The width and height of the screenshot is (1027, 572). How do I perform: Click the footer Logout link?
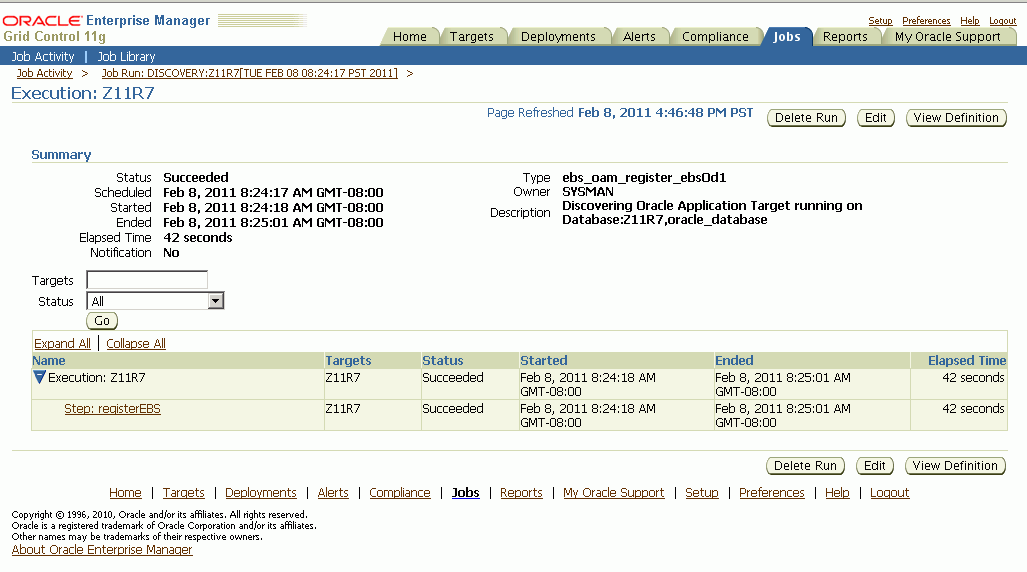click(x=889, y=493)
